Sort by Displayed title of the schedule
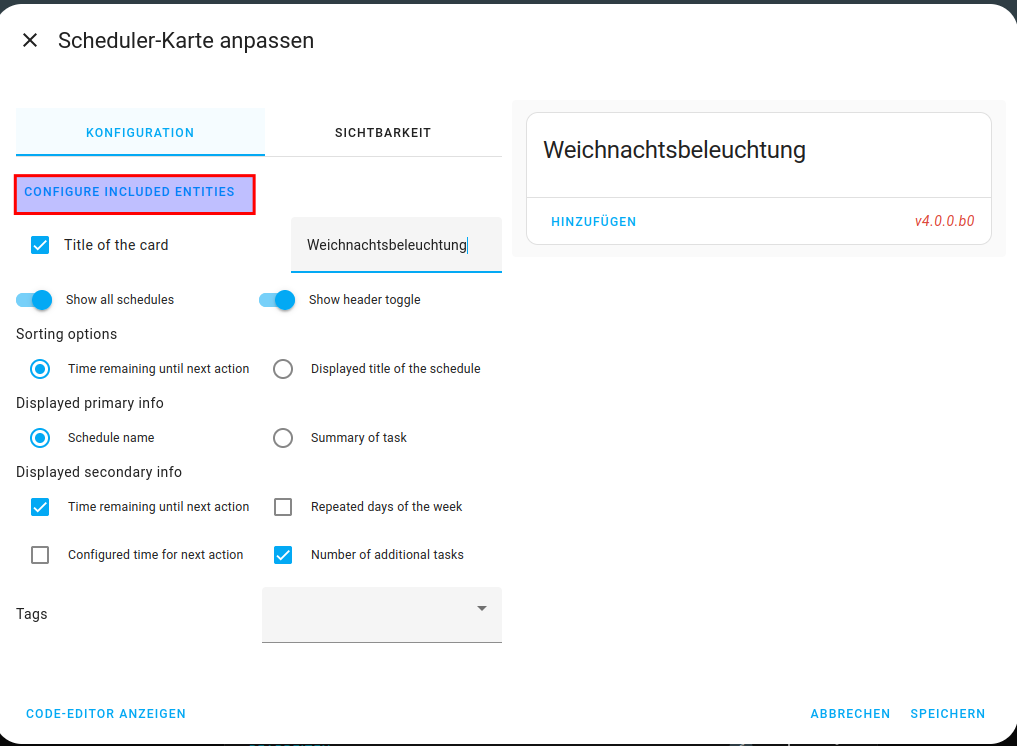 [283, 369]
